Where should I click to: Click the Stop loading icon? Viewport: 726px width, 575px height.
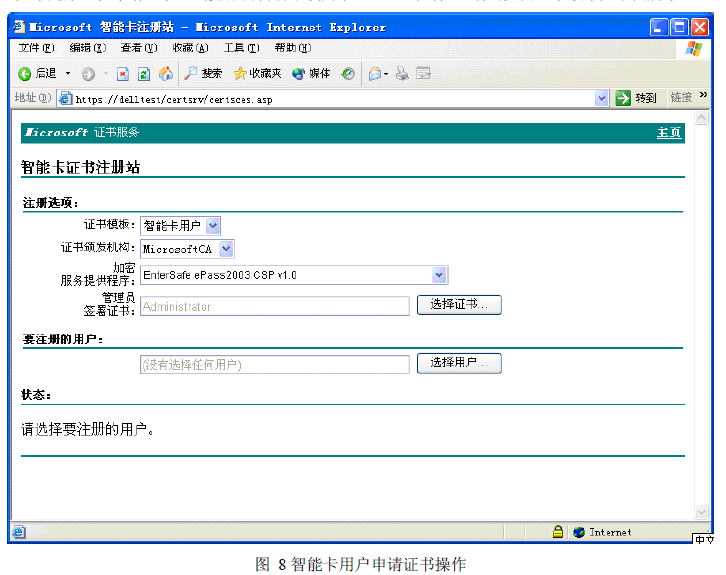(123, 74)
